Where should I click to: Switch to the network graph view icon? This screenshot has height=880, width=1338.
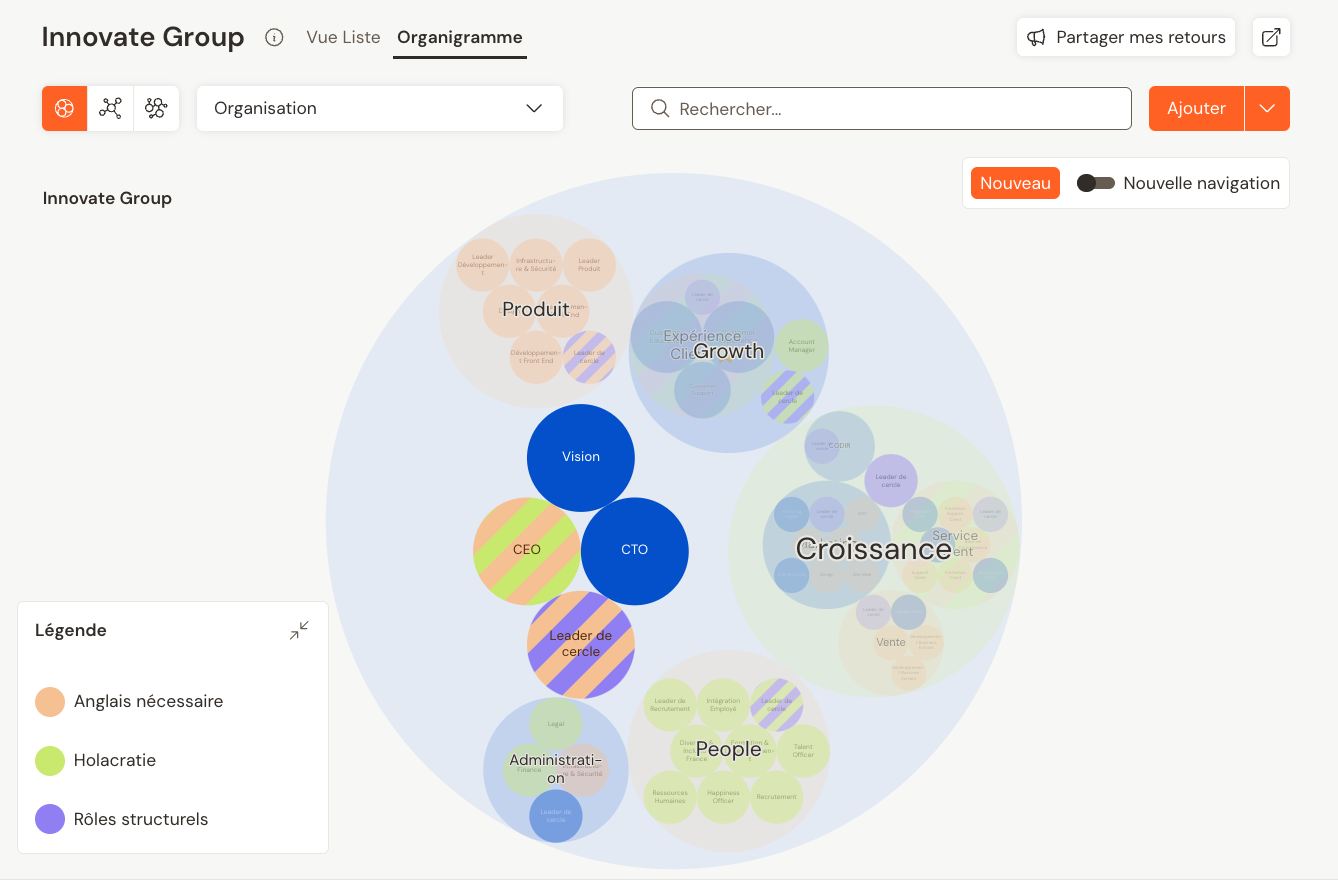coord(110,108)
